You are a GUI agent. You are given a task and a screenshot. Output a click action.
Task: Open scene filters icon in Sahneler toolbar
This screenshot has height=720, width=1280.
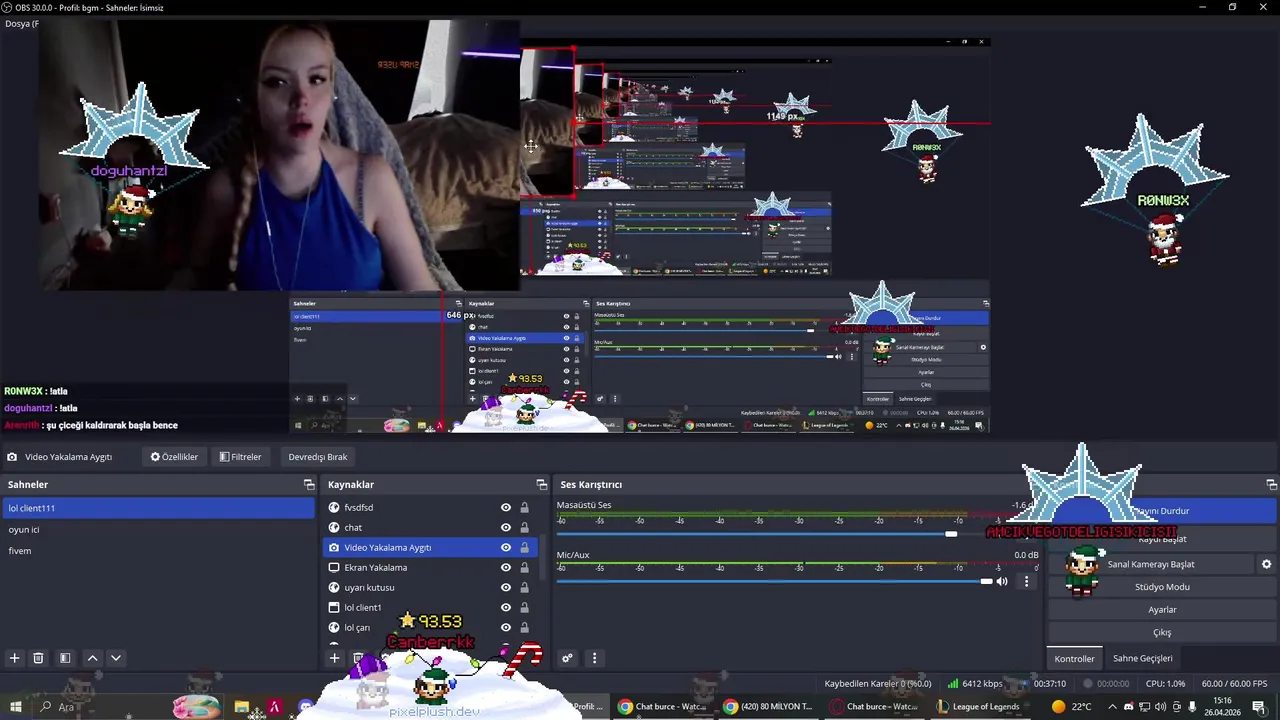click(65, 658)
